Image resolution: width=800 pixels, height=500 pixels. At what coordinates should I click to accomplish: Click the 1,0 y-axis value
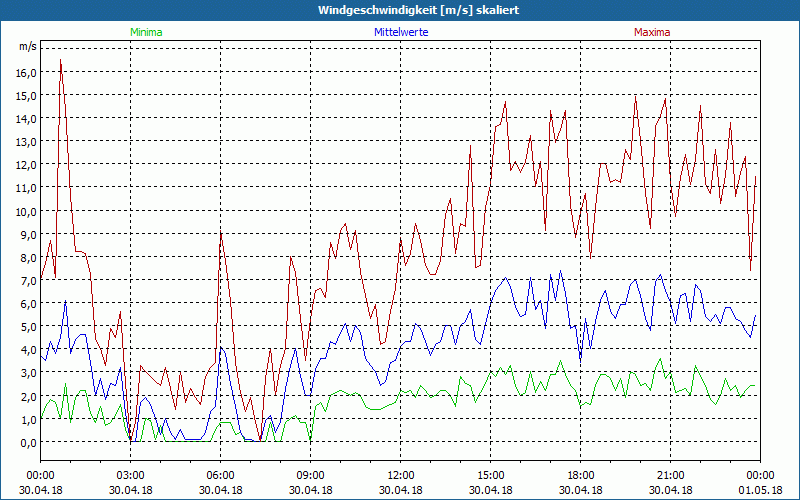click(29, 419)
